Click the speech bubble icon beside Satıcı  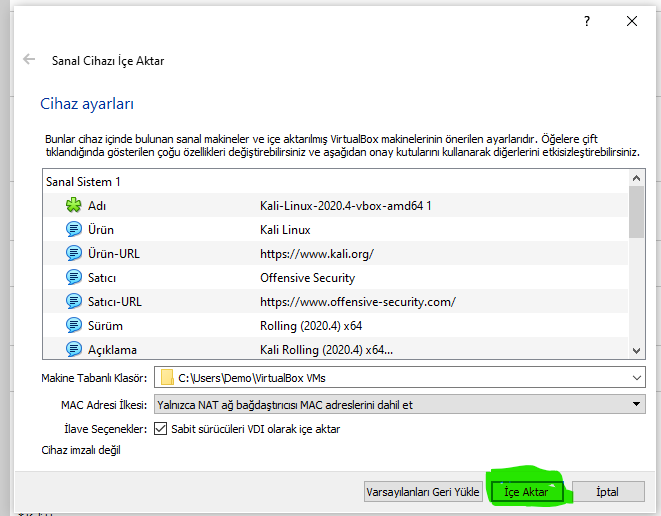[x=74, y=277]
